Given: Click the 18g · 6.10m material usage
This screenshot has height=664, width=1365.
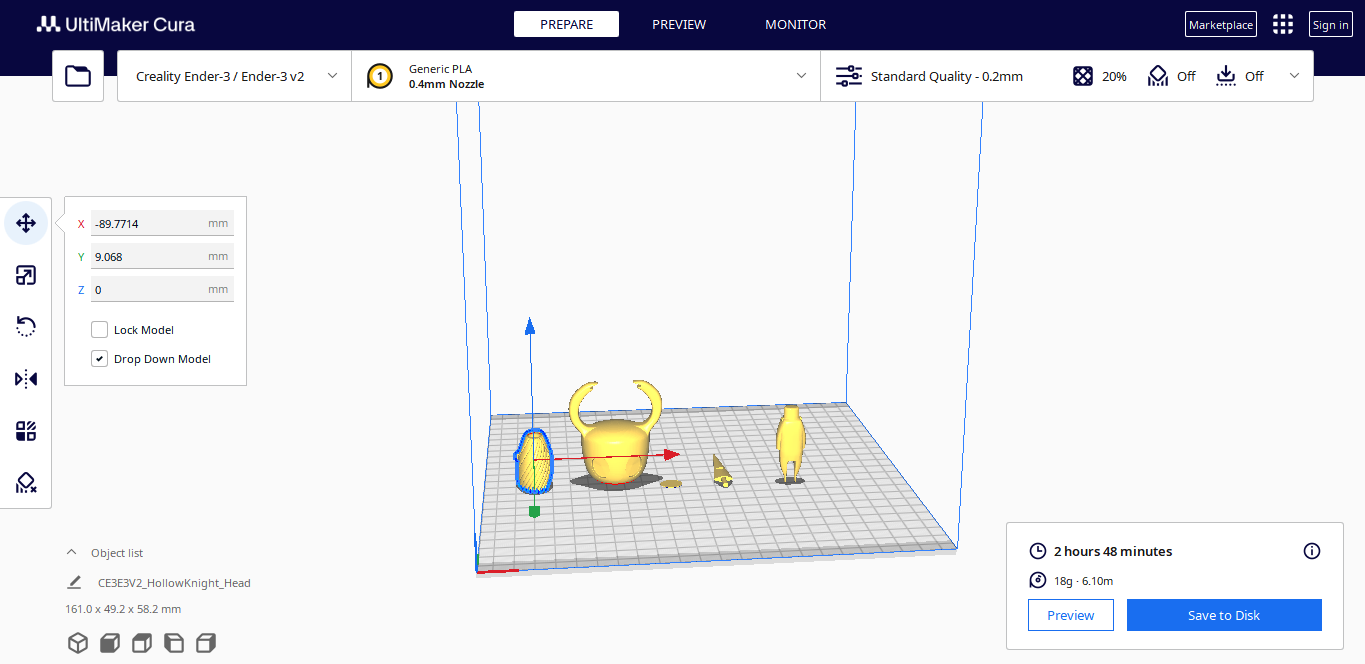Looking at the screenshot, I should pyautogui.click(x=1083, y=580).
